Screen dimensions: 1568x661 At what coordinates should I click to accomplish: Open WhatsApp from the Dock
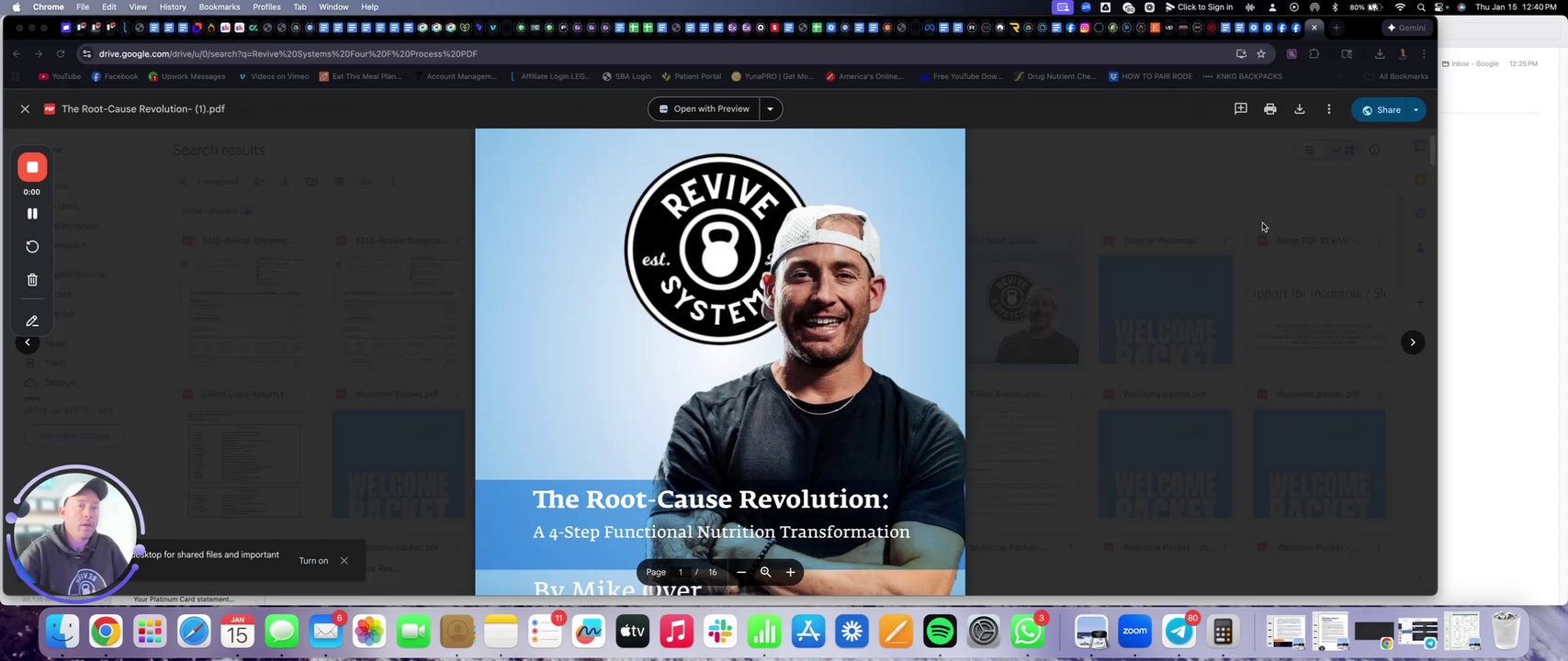(1028, 632)
